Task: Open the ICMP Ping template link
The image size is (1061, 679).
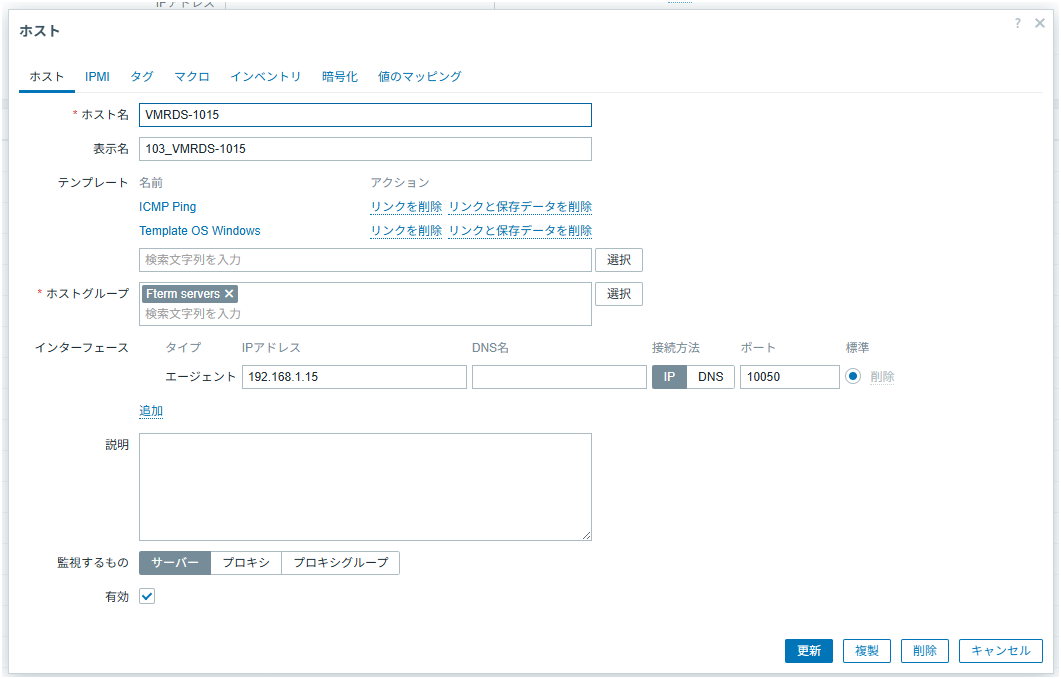Action: tap(168, 207)
